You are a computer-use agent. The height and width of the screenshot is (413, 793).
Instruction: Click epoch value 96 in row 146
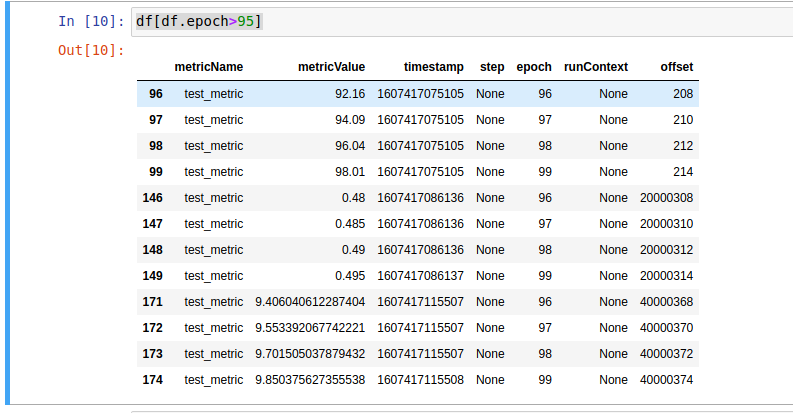point(545,198)
